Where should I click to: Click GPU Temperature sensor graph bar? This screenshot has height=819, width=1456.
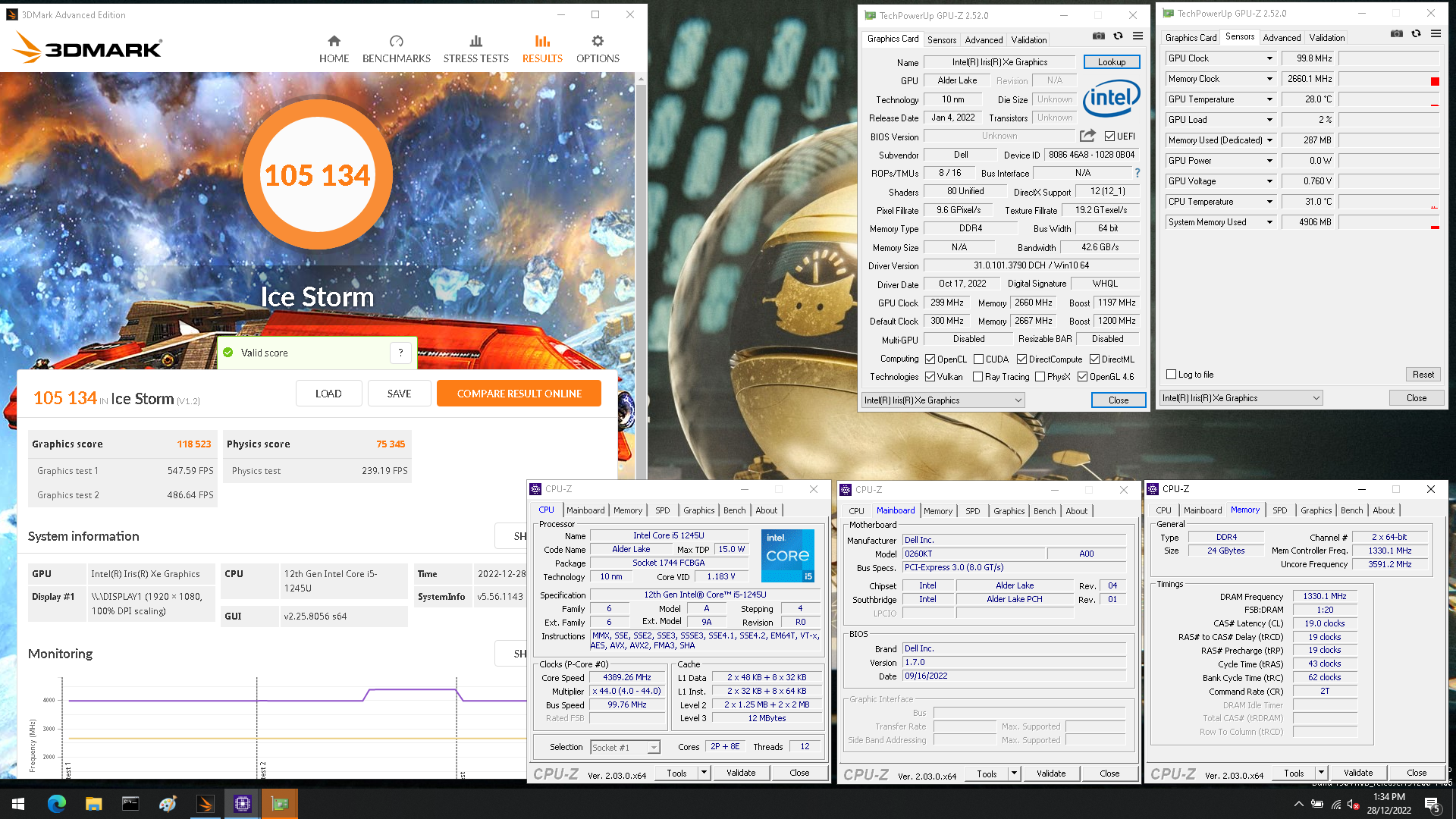coord(1389,99)
